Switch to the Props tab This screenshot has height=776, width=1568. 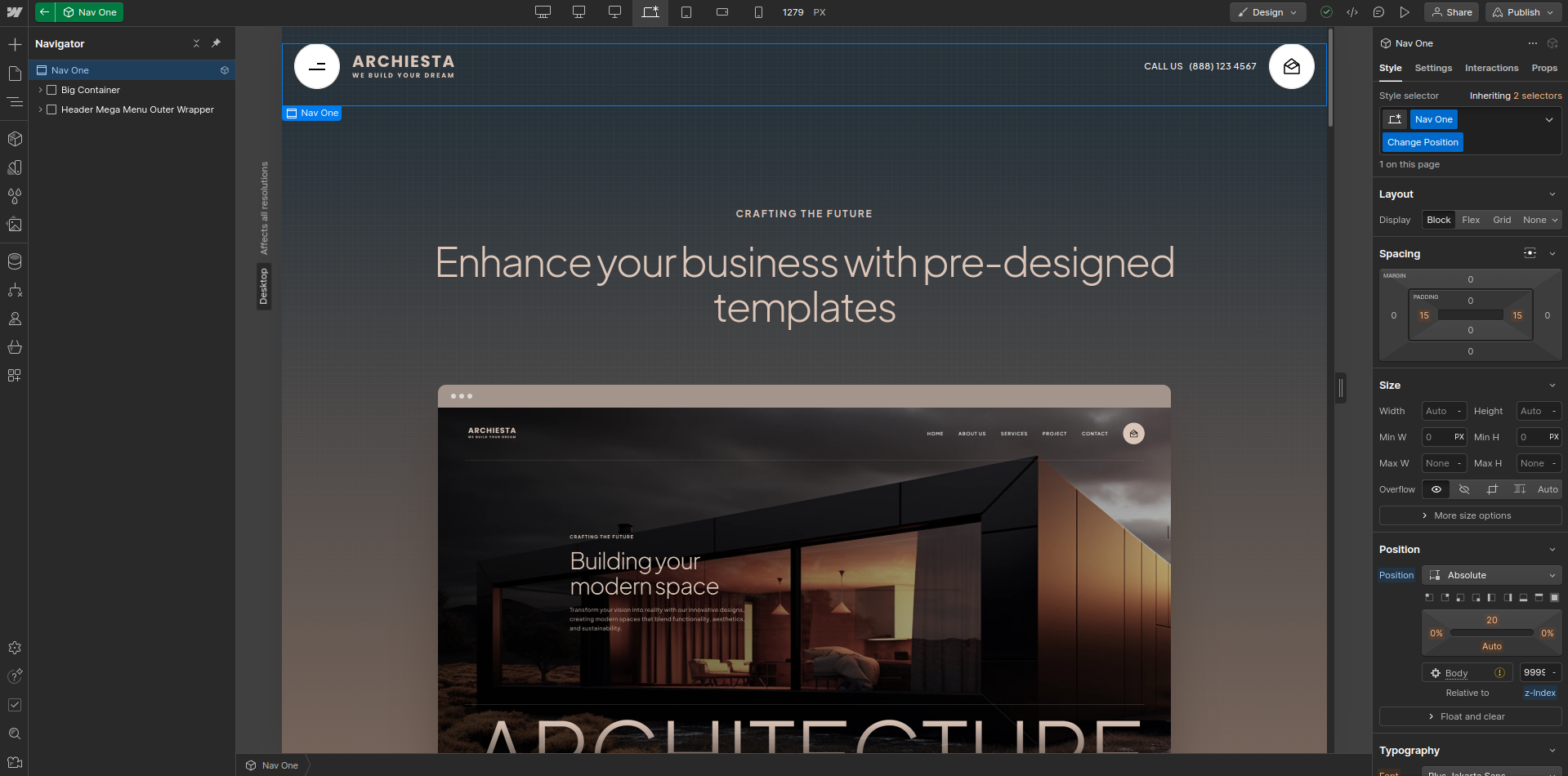1544,68
